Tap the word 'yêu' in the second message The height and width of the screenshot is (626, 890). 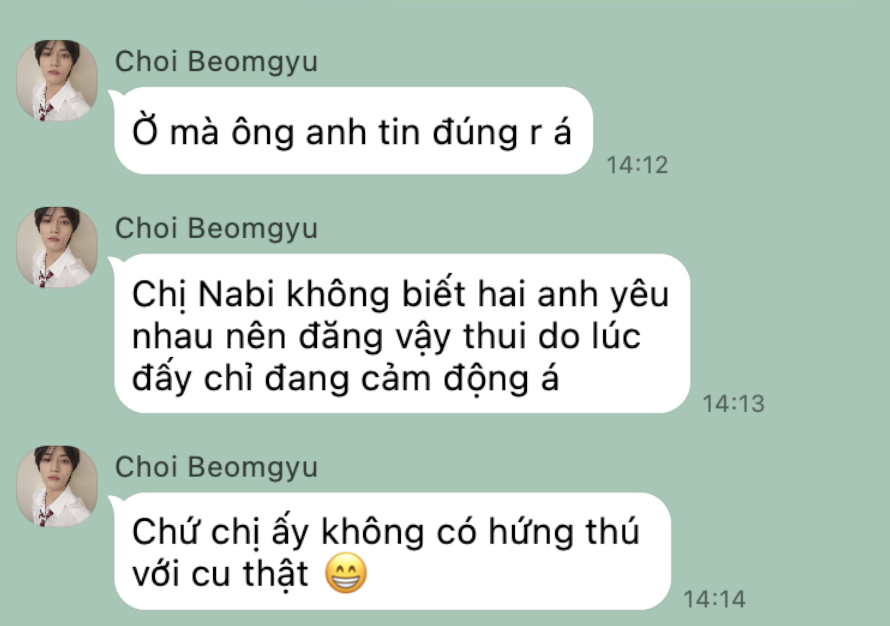point(640,295)
